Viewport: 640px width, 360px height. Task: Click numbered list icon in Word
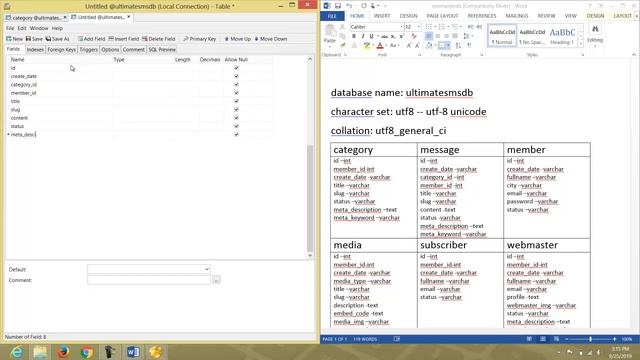coord(442,27)
